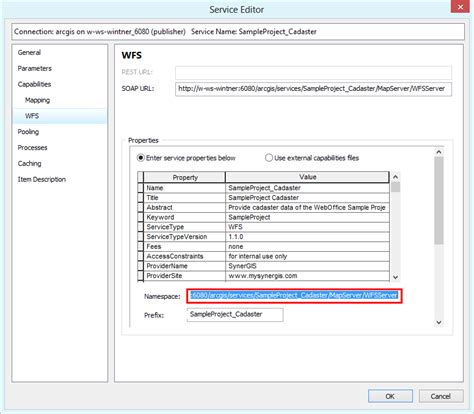Viewport: 474px width, 414px height.
Task: Click the ProviderSite value 'www.mysynergis.com'
Action: pos(307,276)
